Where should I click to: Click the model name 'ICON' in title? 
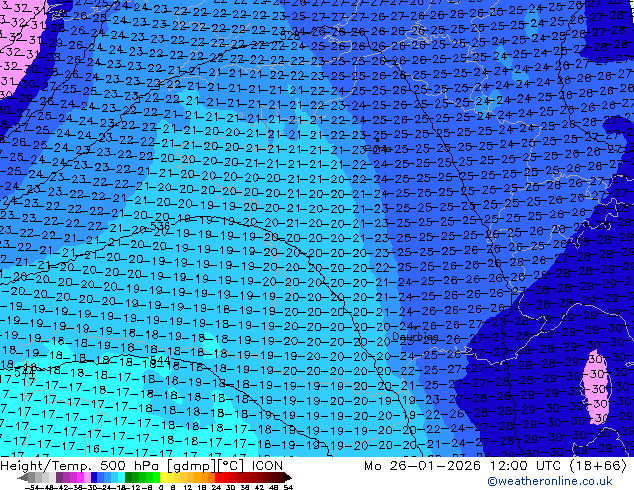pyautogui.click(x=267, y=466)
